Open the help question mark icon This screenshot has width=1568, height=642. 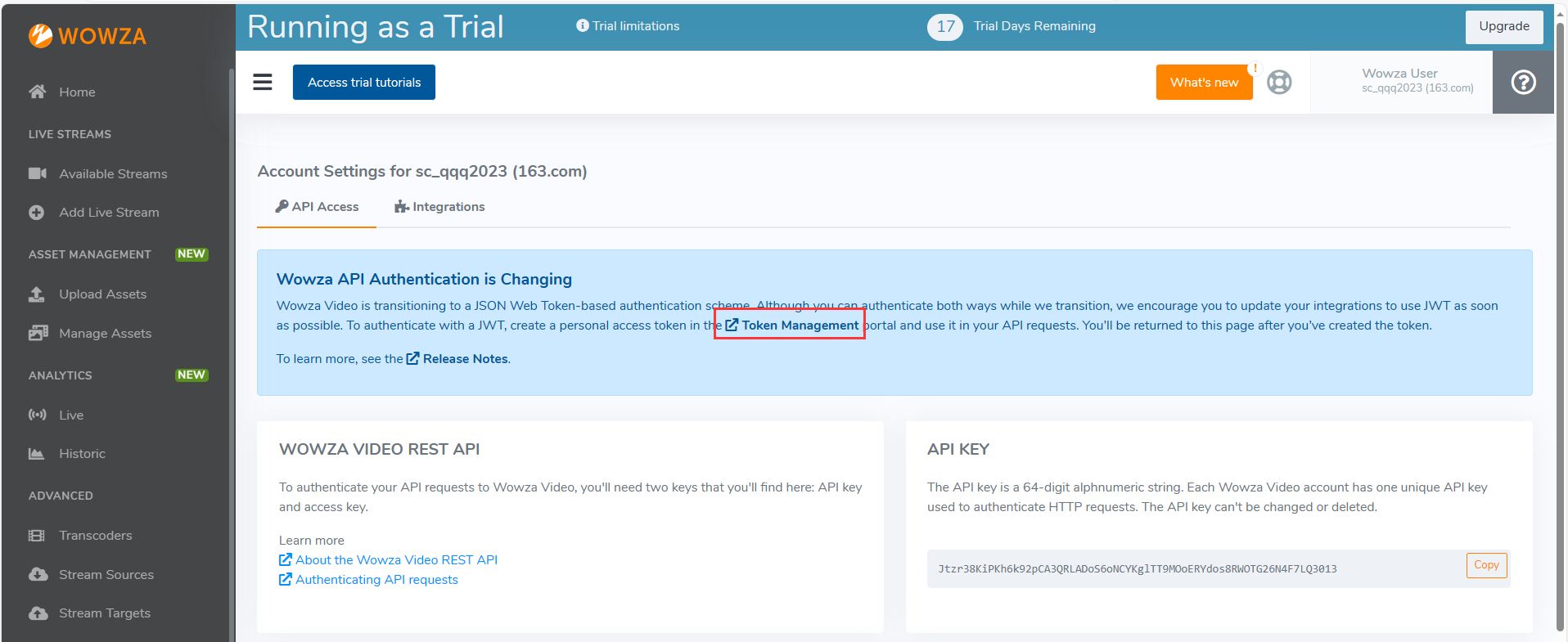pyautogui.click(x=1522, y=82)
